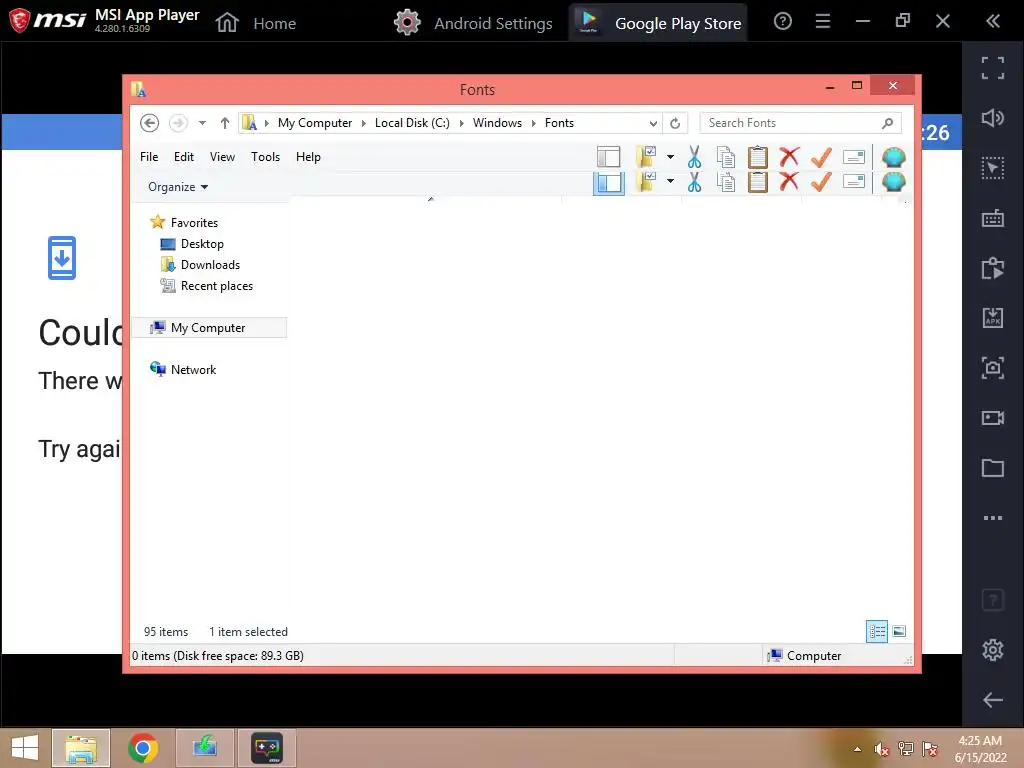The width and height of the screenshot is (1024, 768).
Task: Switch to details view icon
Action: pos(876,631)
